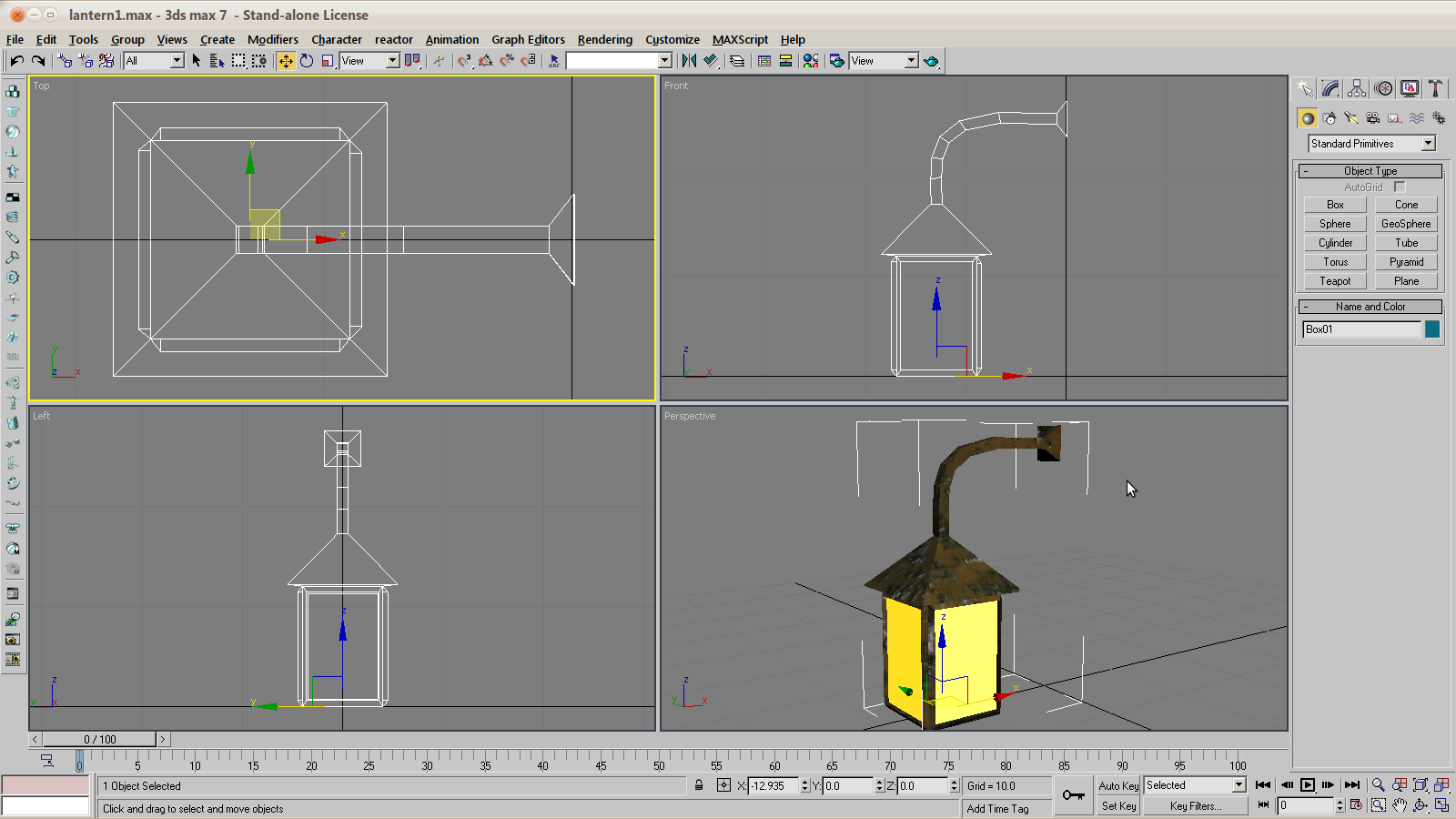
Task: Open the Modifiers menu
Action: tap(272, 39)
